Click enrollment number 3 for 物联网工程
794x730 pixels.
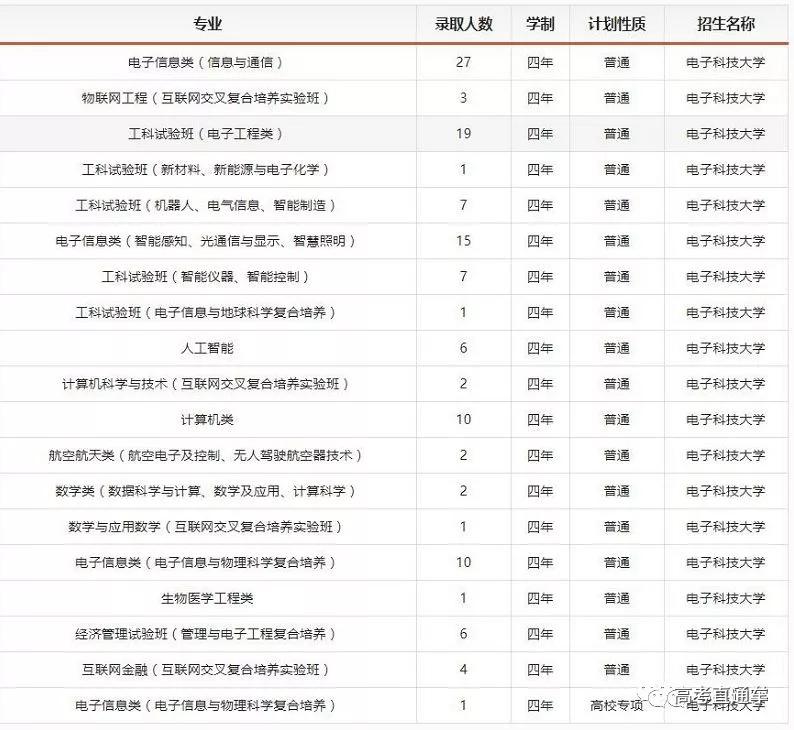(x=463, y=98)
